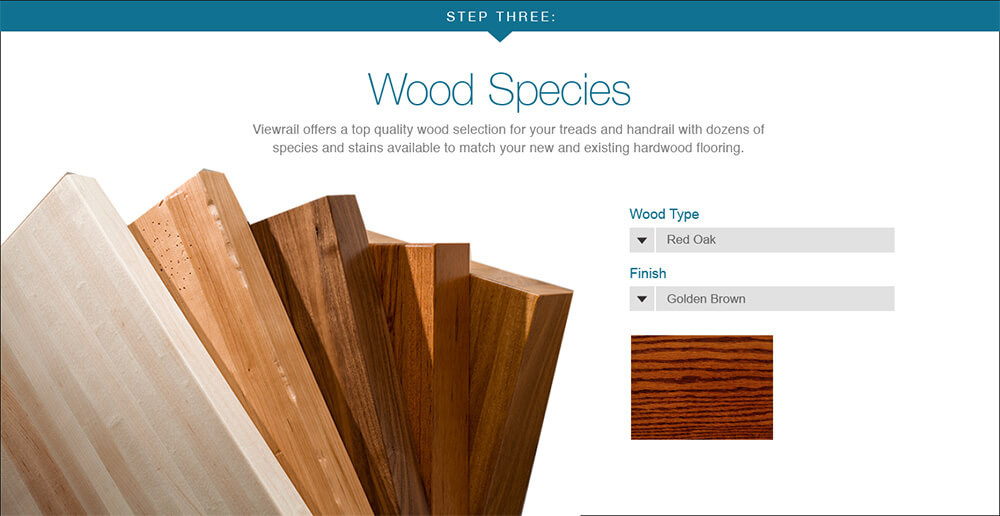Open the Finish dropdown arrow
Viewport: 1000px width, 516px height.
click(642, 299)
